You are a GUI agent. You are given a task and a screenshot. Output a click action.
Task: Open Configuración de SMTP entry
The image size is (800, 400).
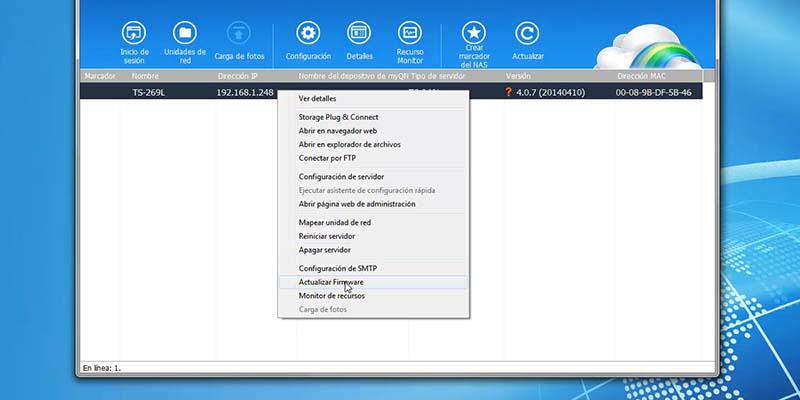[x=338, y=268]
